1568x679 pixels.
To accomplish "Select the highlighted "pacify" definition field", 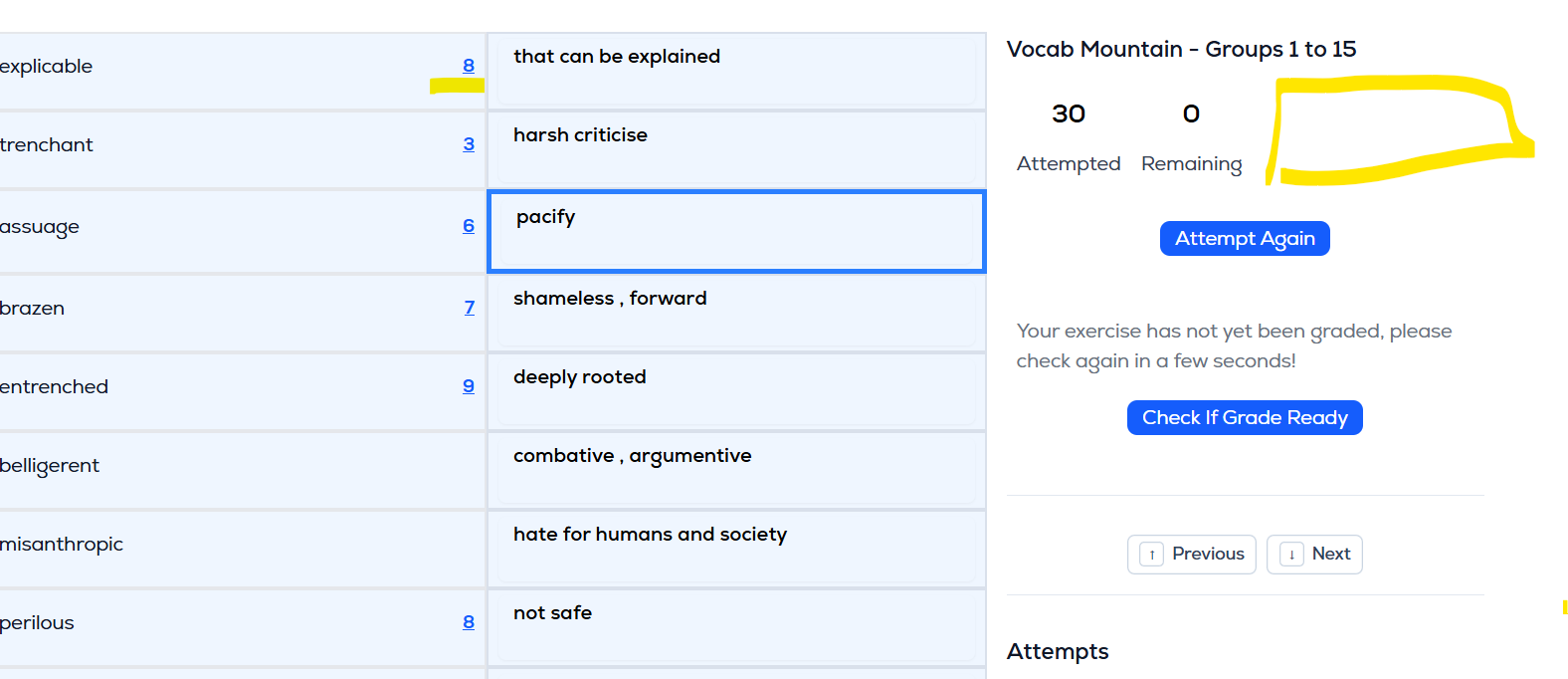I will [x=736, y=231].
